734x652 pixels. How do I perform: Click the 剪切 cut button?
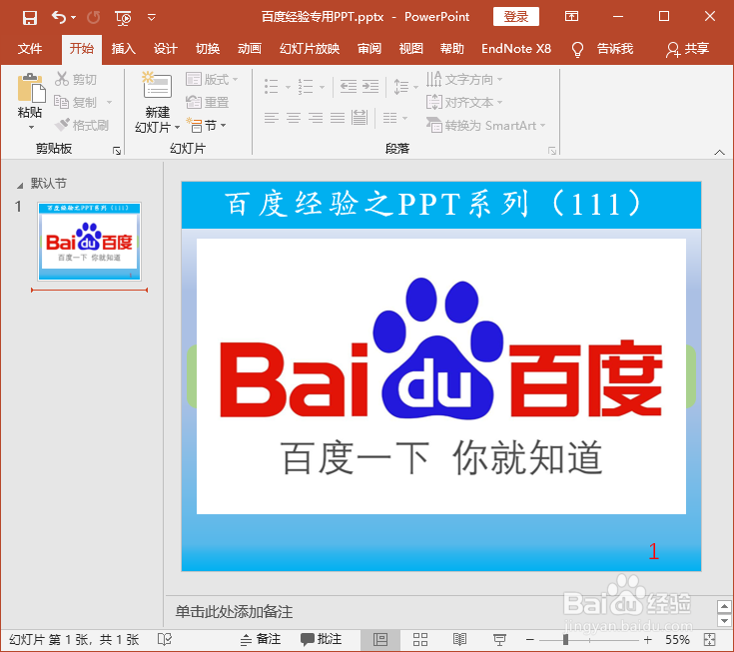76,79
